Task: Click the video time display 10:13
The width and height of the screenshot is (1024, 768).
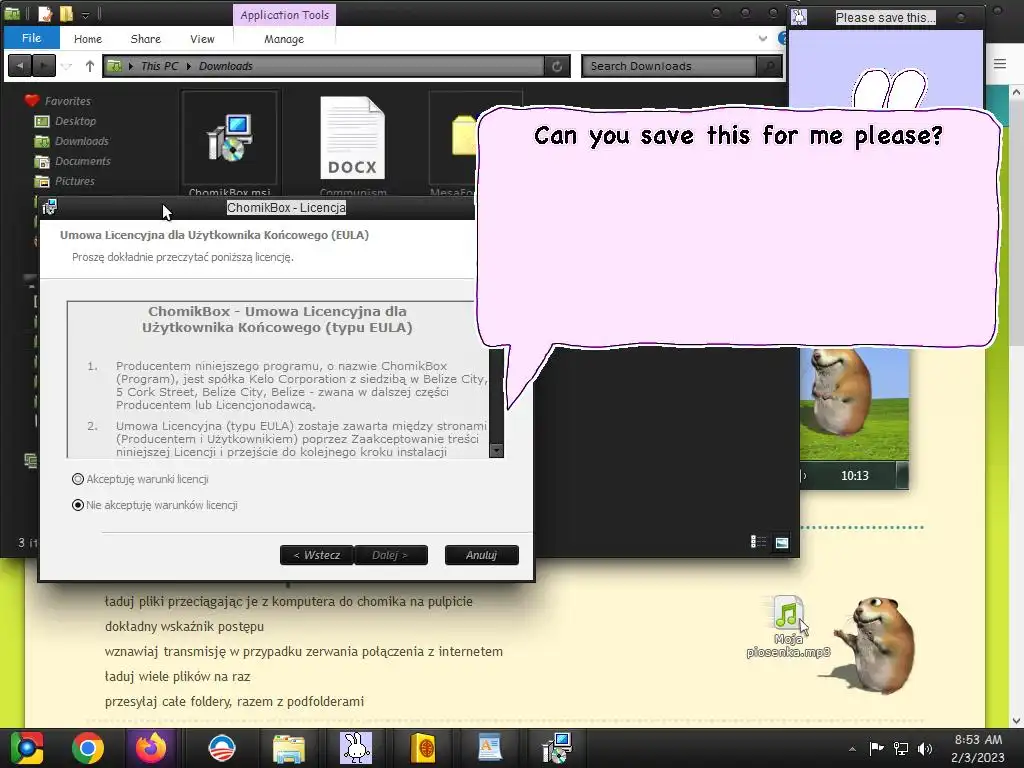Action: click(x=855, y=476)
